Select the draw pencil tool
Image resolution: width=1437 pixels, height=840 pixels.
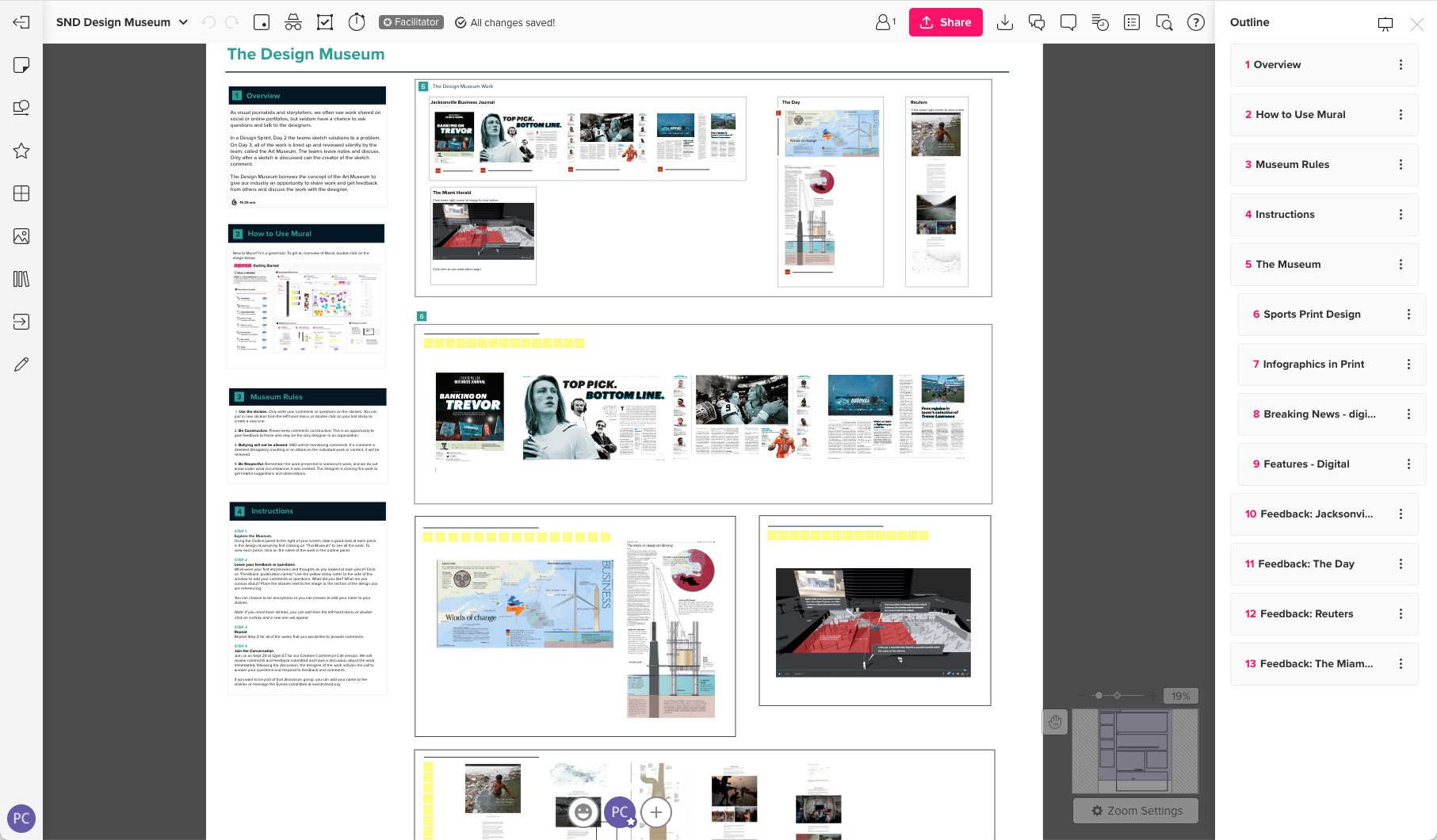point(21,365)
